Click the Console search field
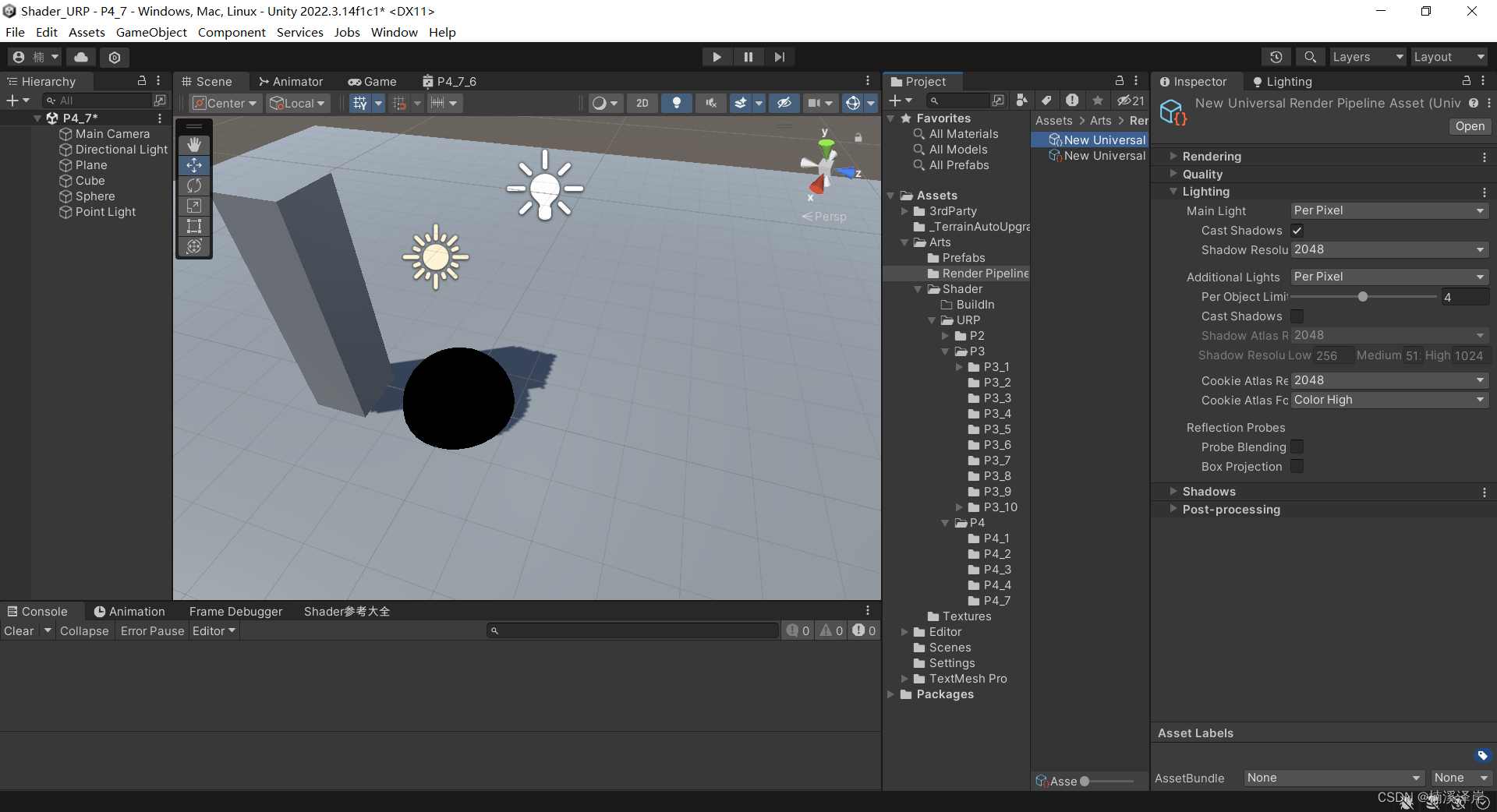This screenshot has width=1497, height=812. click(633, 631)
